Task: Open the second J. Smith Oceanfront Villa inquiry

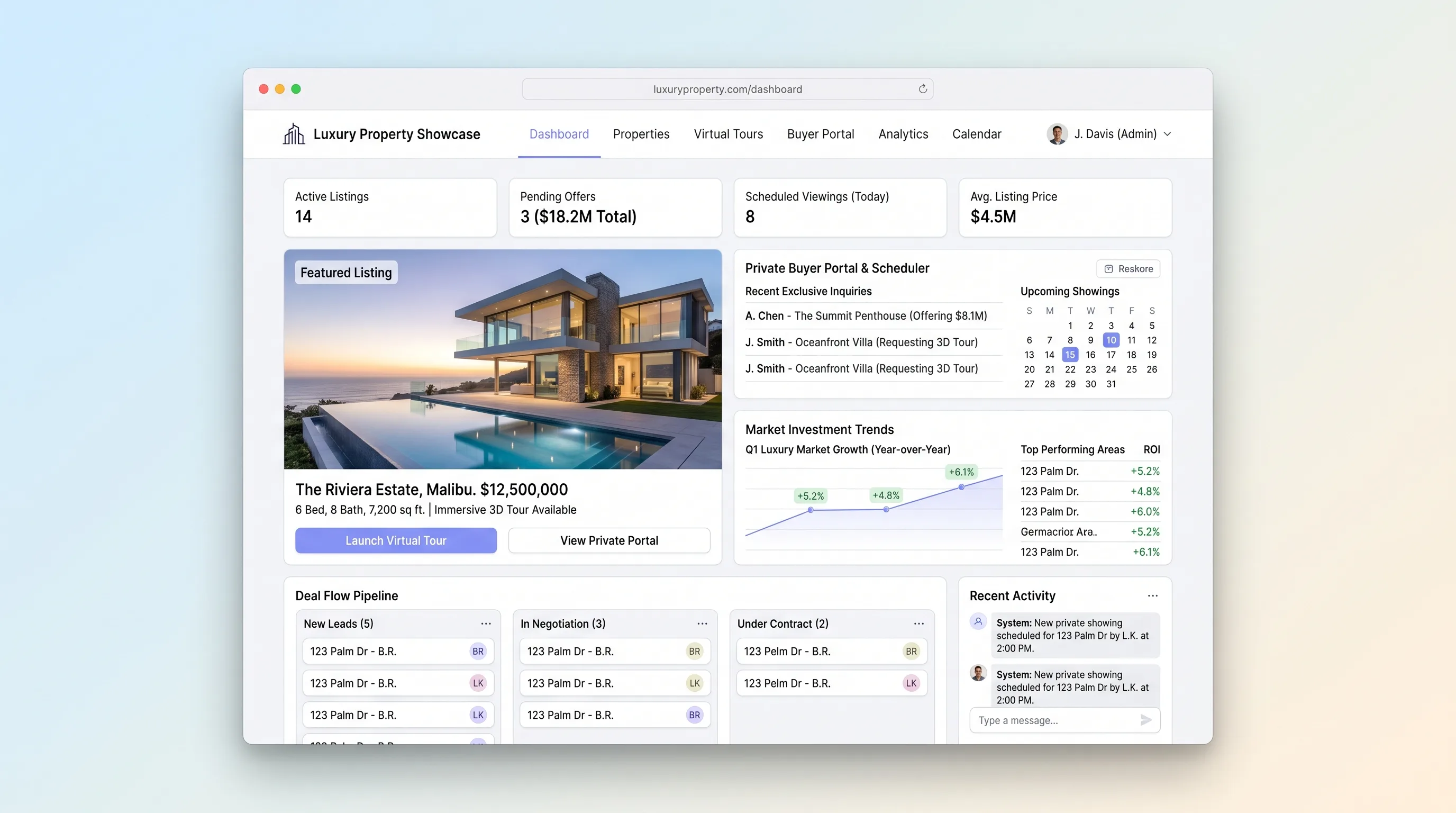Action: [873, 368]
